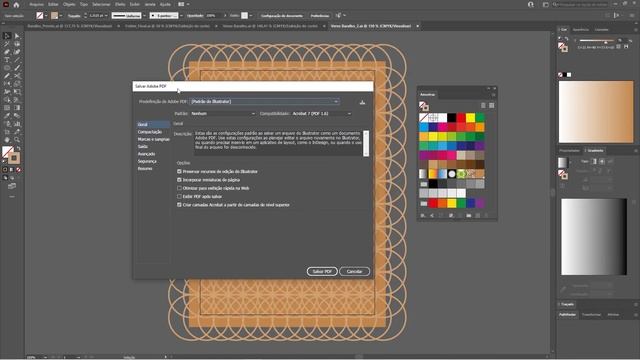Uncheck Preservar recursos de edição do Illustrator
Image resolution: width=640 pixels, height=360 pixels.
[x=179, y=171]
